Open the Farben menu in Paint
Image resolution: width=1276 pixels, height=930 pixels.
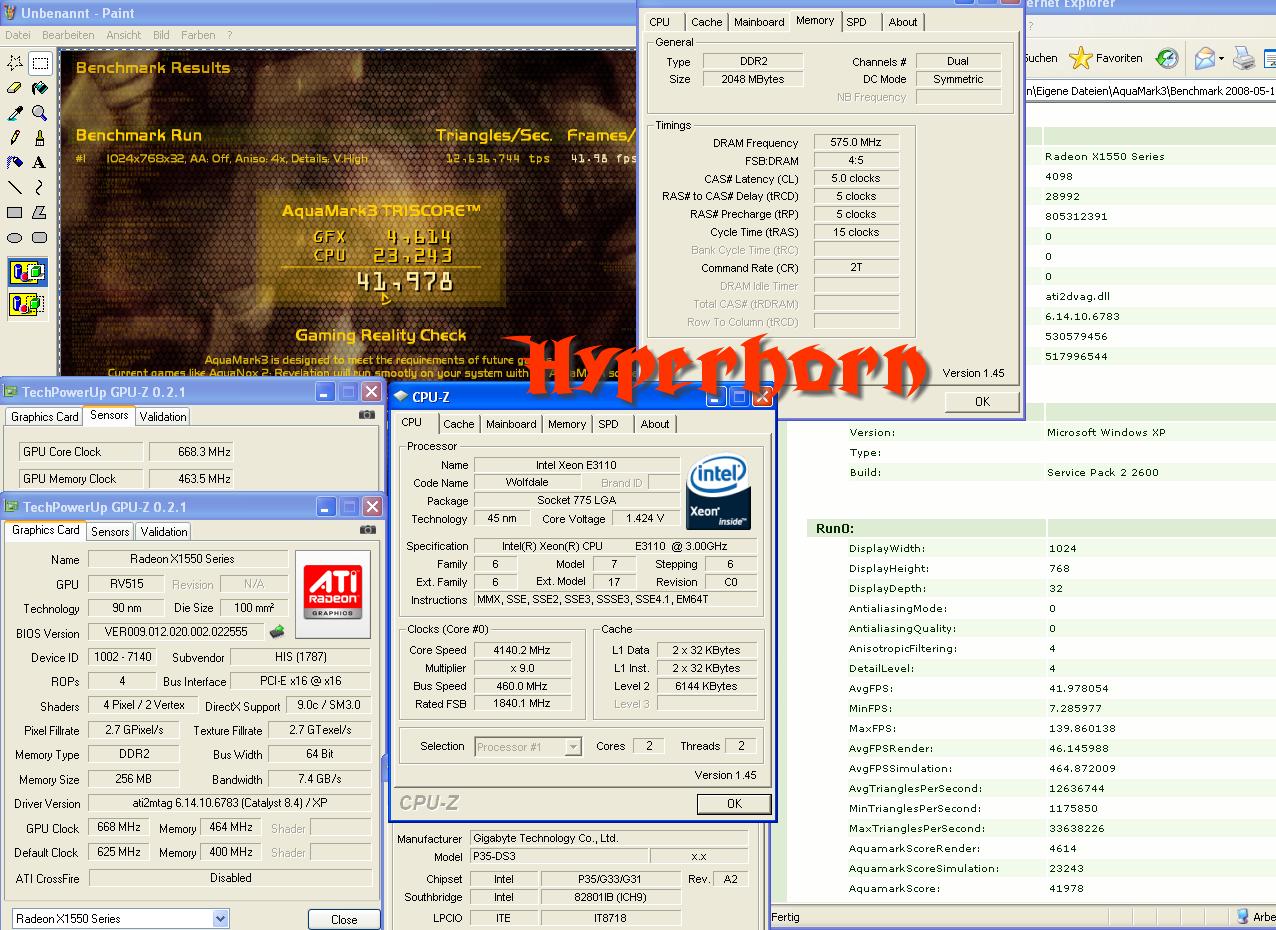point(198,35)
